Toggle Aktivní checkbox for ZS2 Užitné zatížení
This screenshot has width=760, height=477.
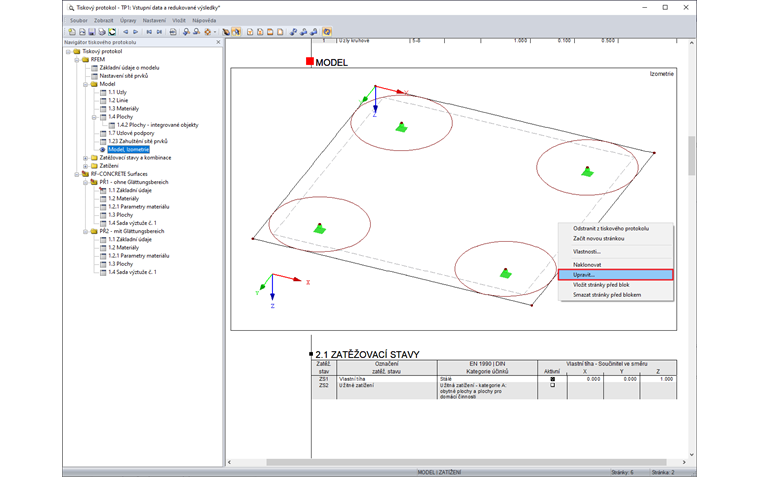(x=553, y=385)
